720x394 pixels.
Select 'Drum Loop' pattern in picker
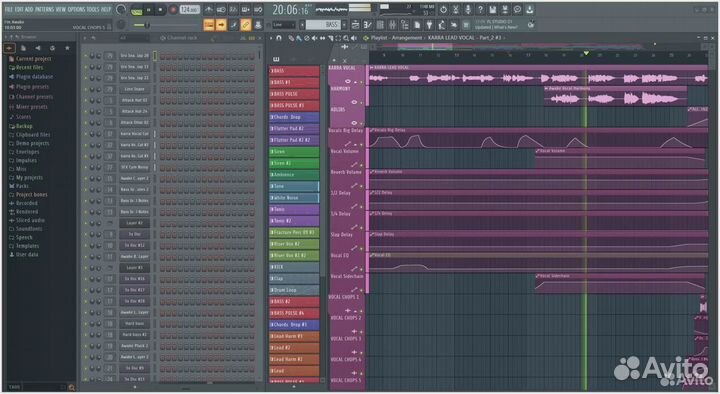tap(294, 290)
